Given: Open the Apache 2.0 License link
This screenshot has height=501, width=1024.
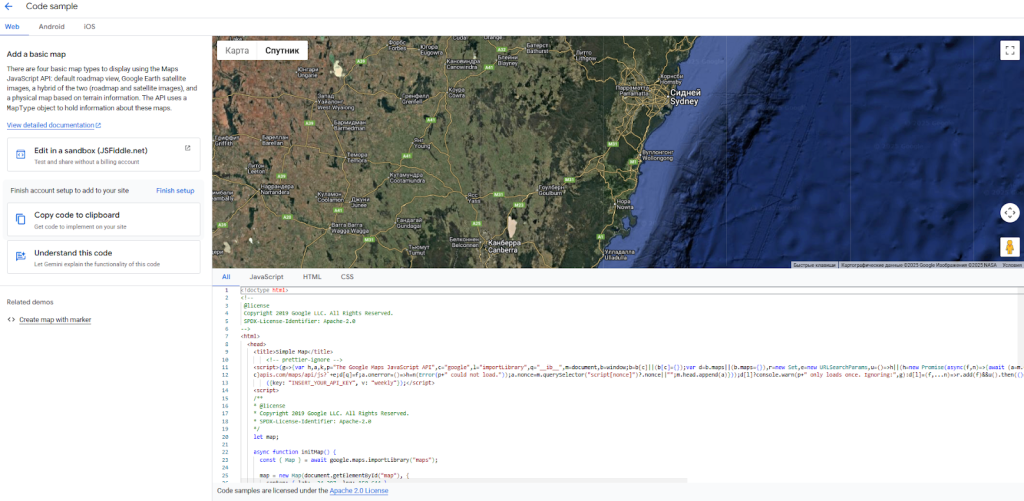Looking at the screenshot, I should [x=358, y=491].
